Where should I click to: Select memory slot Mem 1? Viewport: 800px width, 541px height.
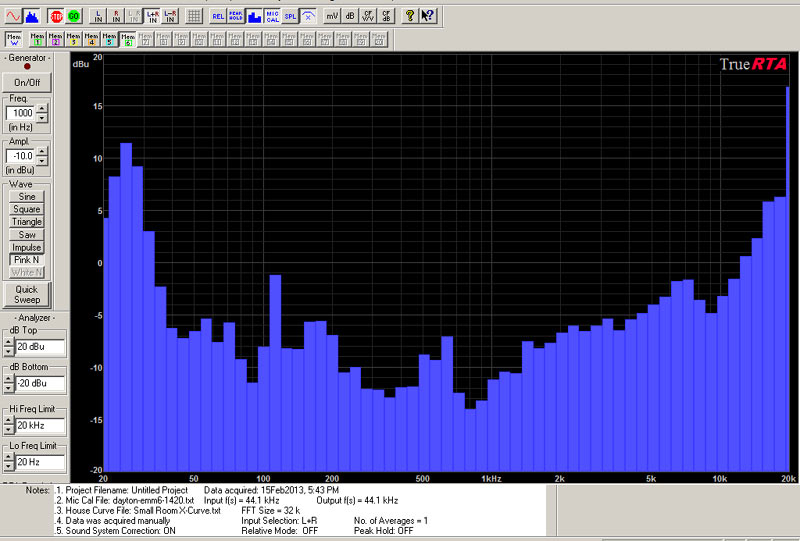36,39
